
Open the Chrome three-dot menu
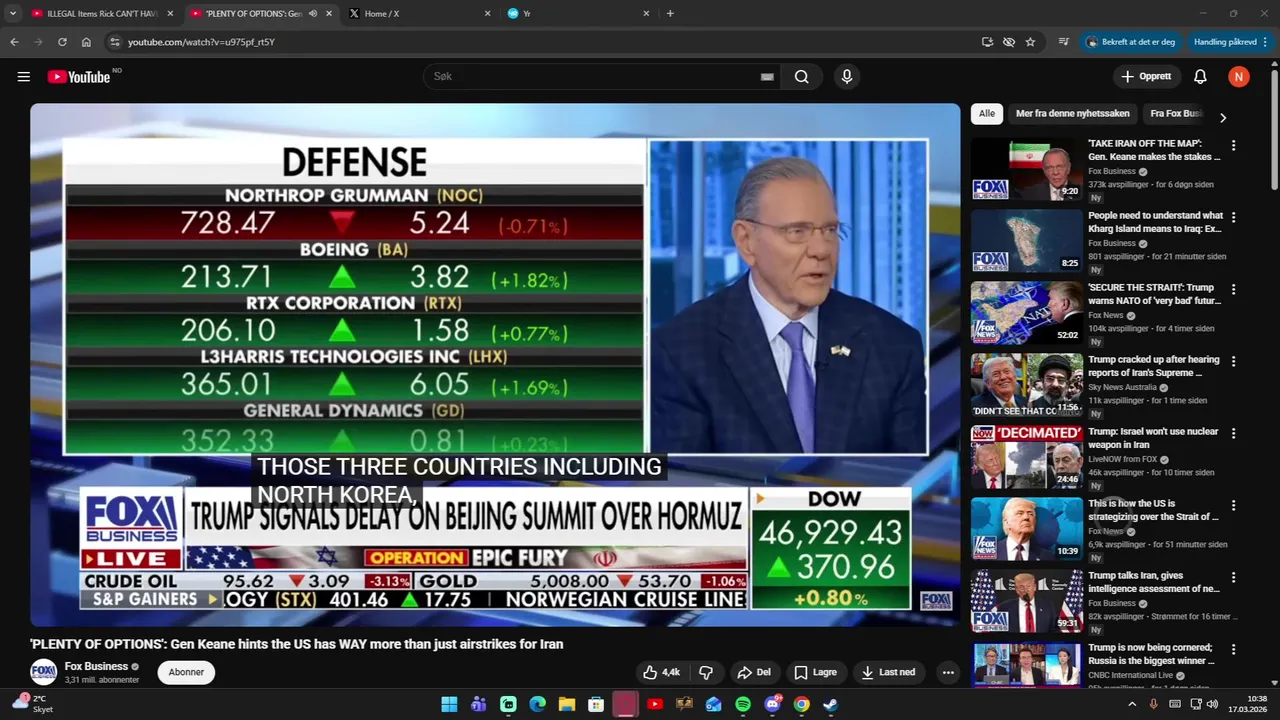1266,42
